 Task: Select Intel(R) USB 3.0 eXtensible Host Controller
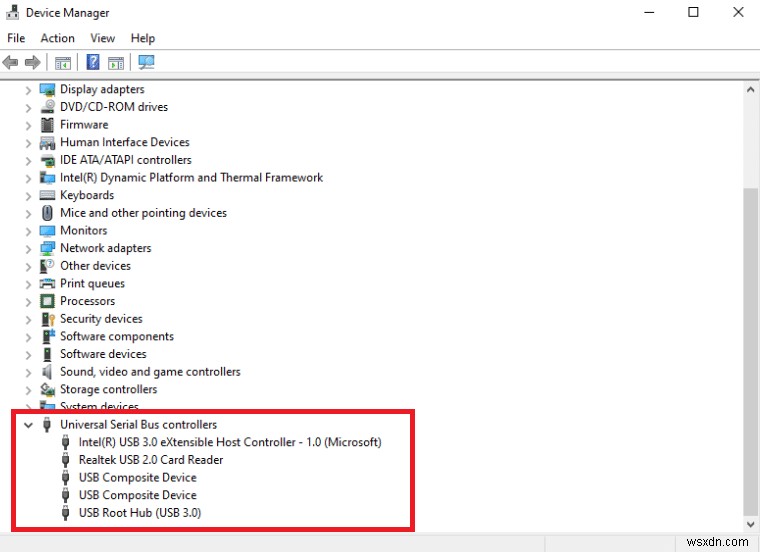point(230,442)
